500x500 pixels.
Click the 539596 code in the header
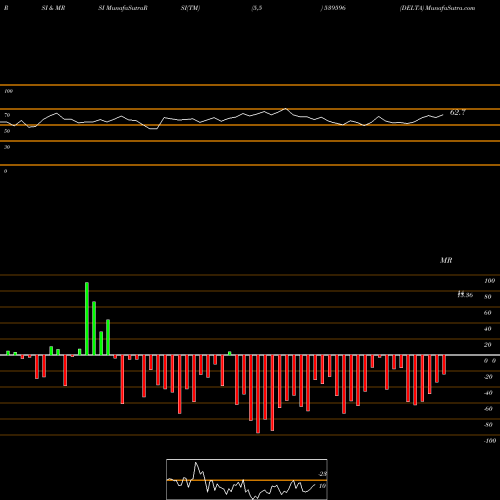click(334, 8)
